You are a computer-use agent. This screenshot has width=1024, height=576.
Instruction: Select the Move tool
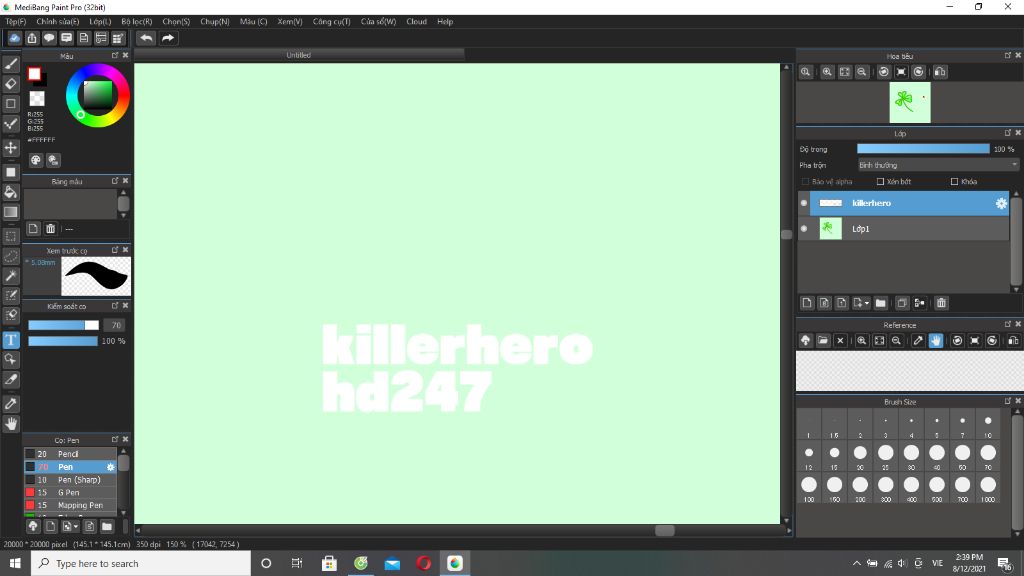tap(11, 148)
